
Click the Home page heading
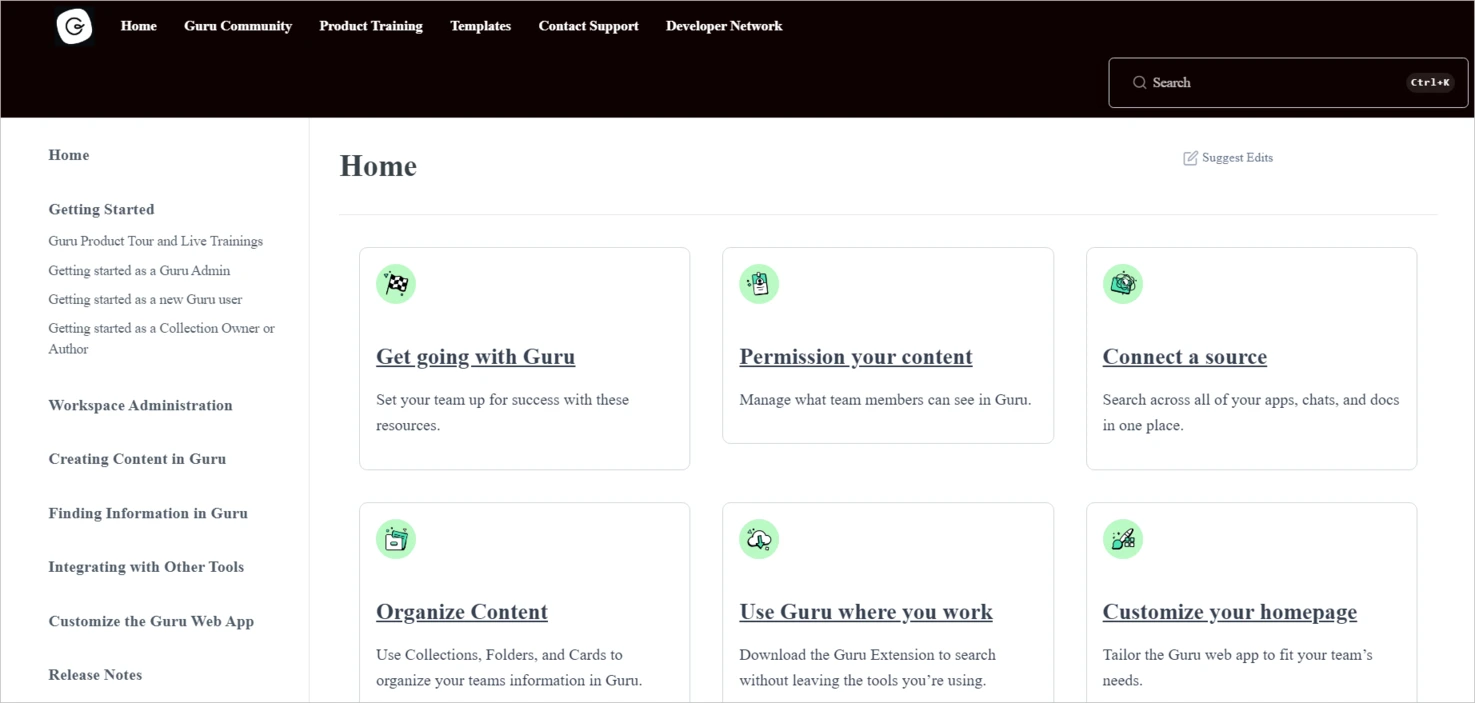click(x=378, y=166)
